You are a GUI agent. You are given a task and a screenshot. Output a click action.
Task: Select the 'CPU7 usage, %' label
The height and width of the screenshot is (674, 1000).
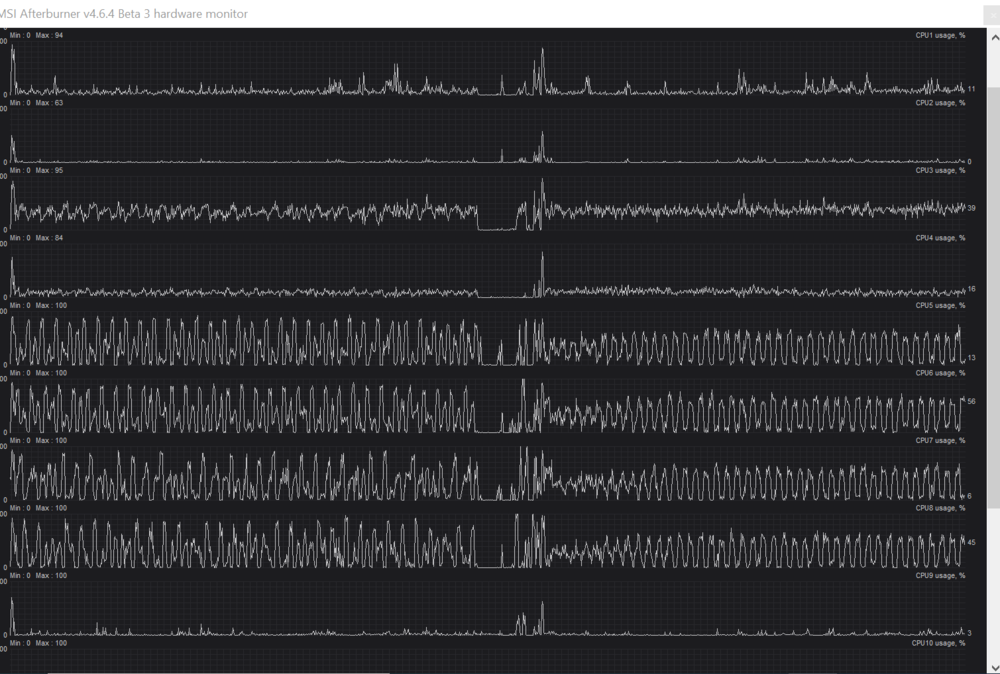pos(940,441)
